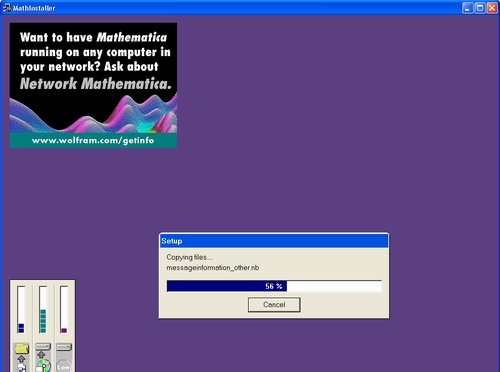Click the octagonal Low disk space icon
This screenshot has height=372, width=500.
(64, 366)
